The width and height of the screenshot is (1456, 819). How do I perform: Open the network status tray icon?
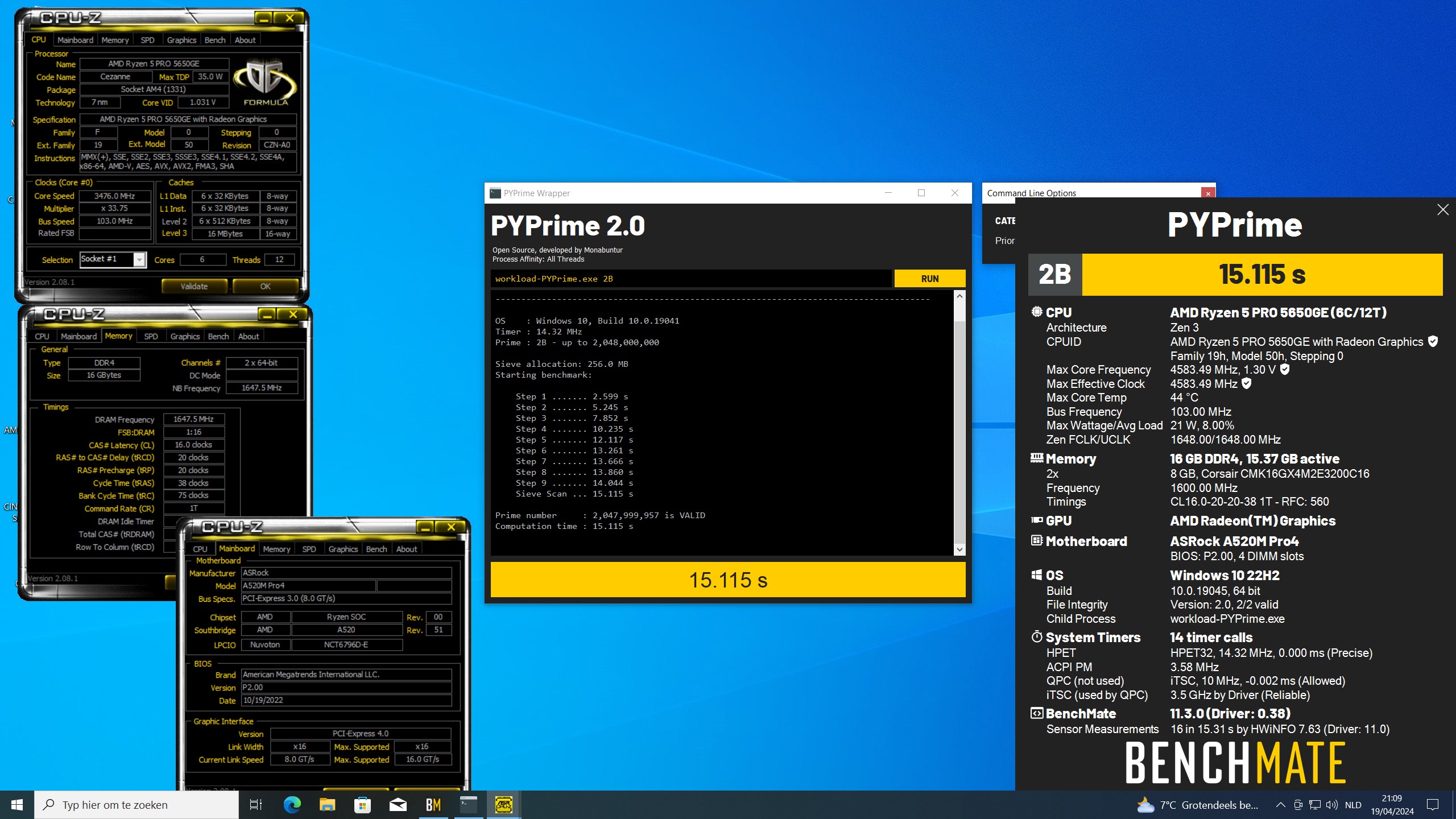pyautogui.click(x=1315, y=805)
